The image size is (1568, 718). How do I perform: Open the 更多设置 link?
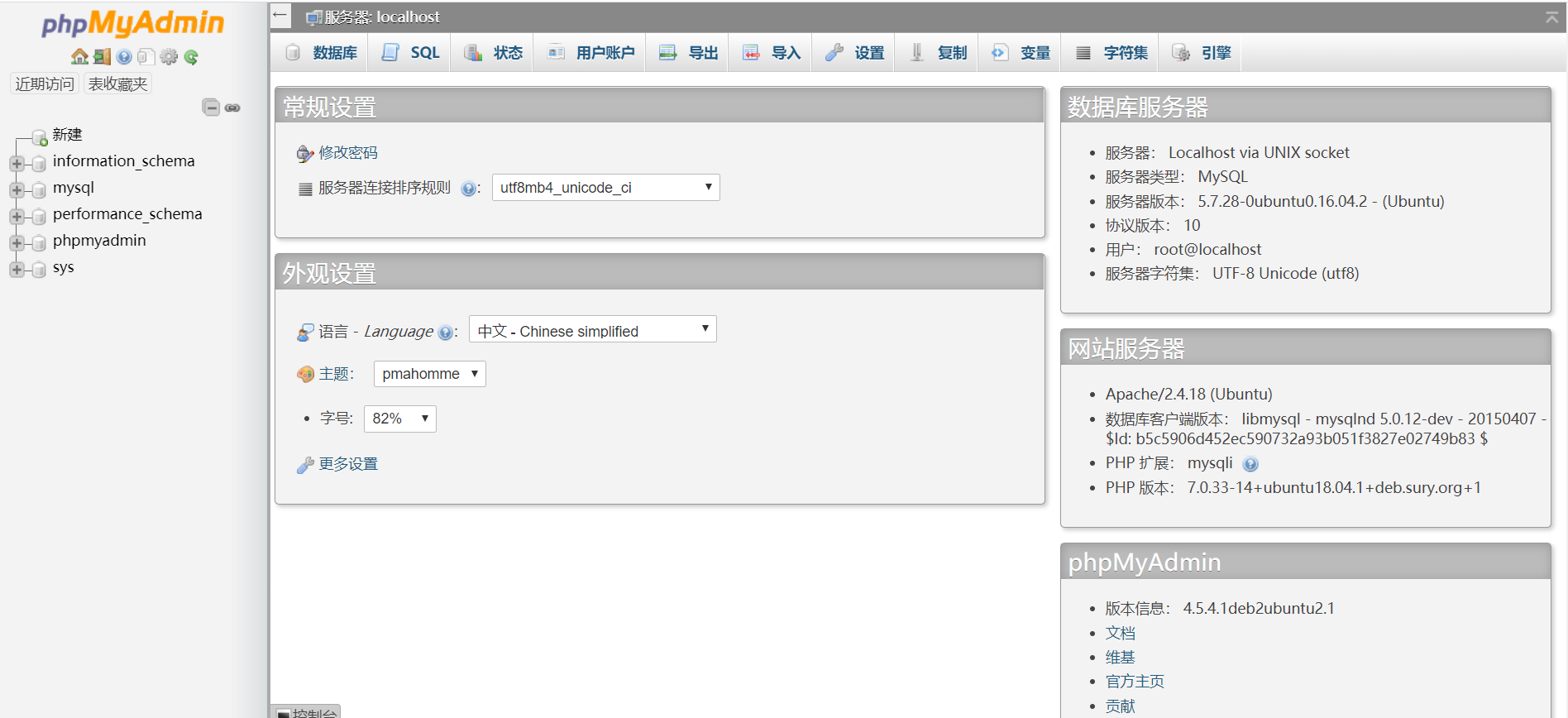[348, 464]
